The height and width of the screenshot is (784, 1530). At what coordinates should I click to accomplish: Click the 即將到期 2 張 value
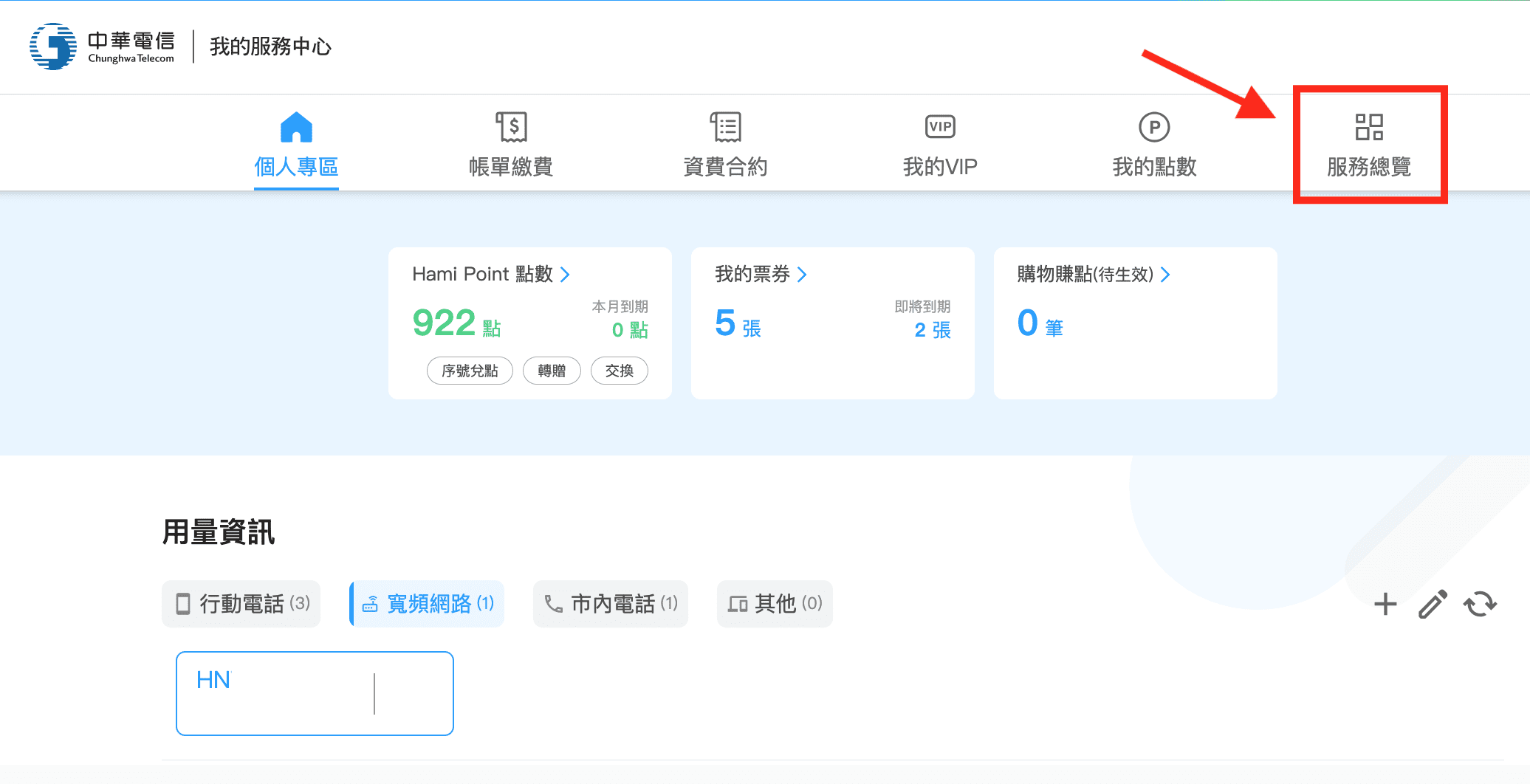pyautogui.click(x=933, y=330)
